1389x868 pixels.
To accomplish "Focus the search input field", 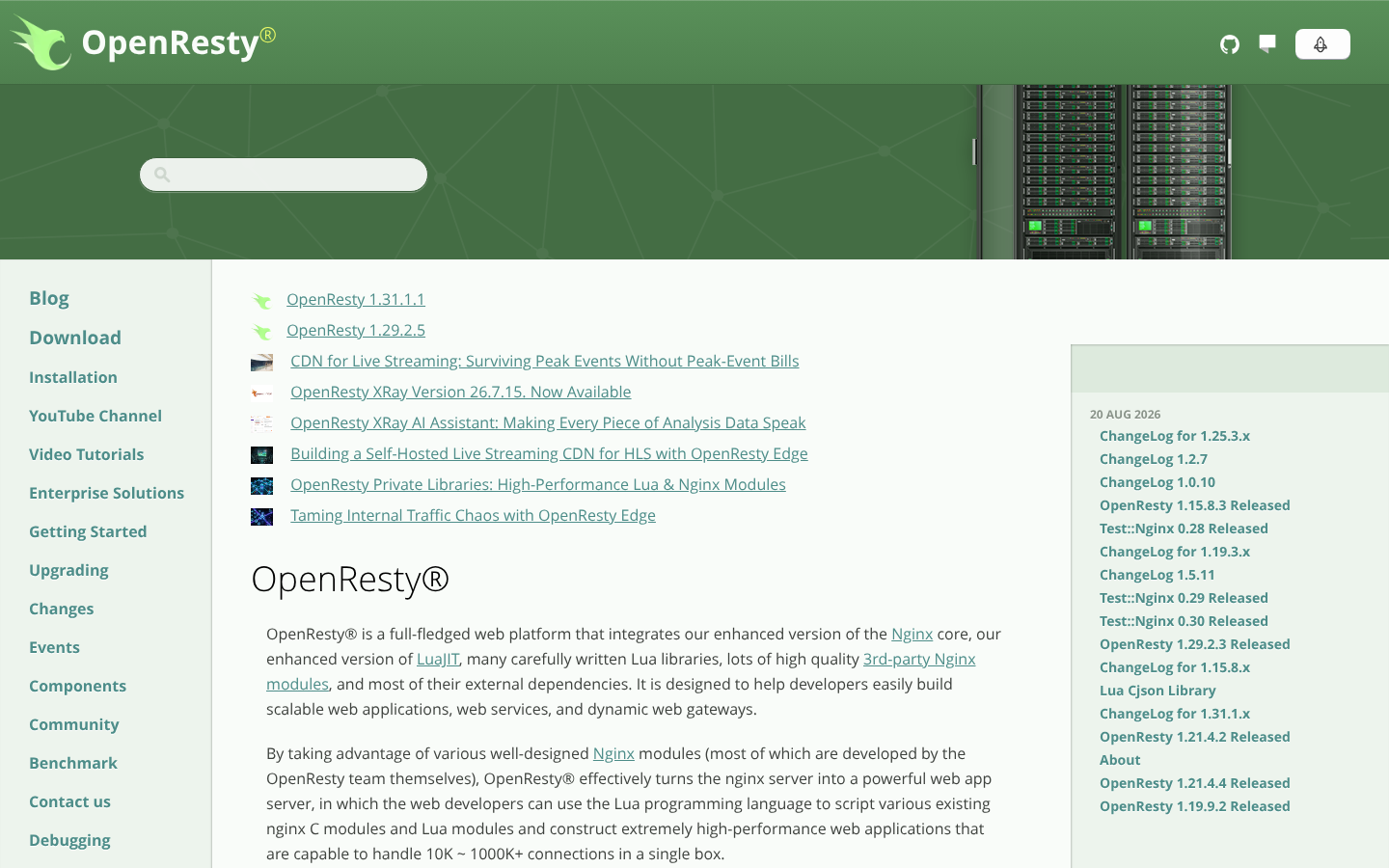I will 284,175.
